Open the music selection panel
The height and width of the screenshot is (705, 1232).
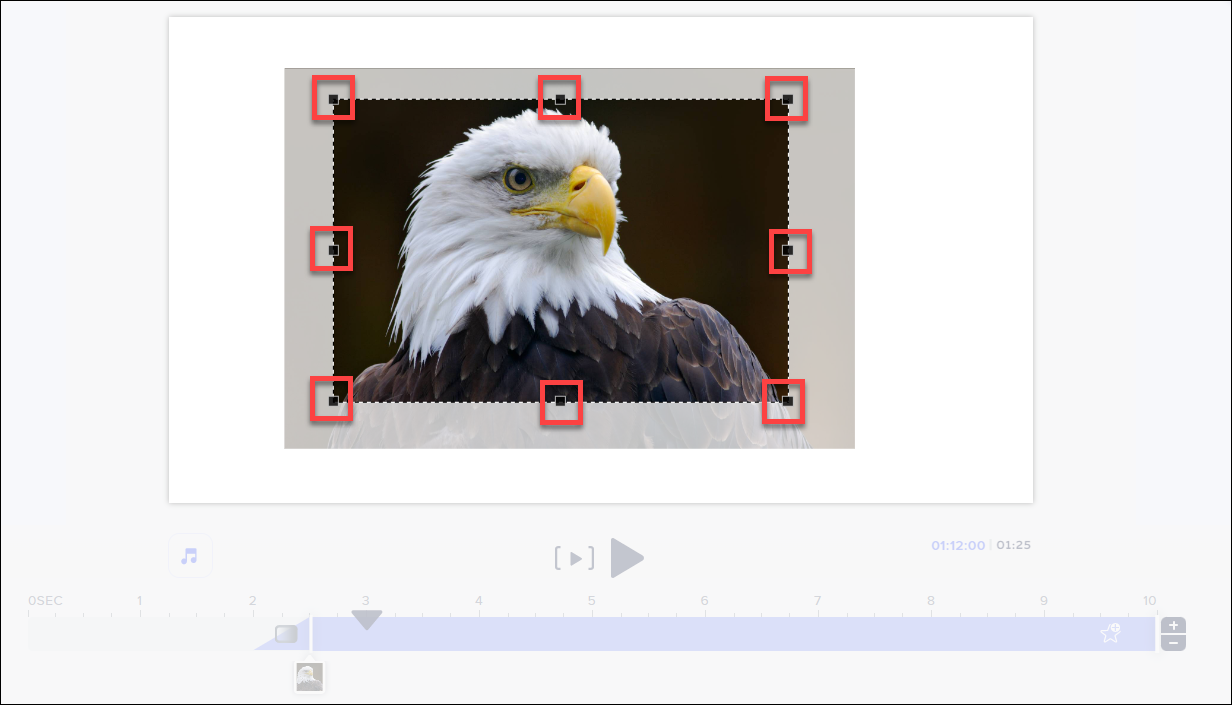(190, 556)
